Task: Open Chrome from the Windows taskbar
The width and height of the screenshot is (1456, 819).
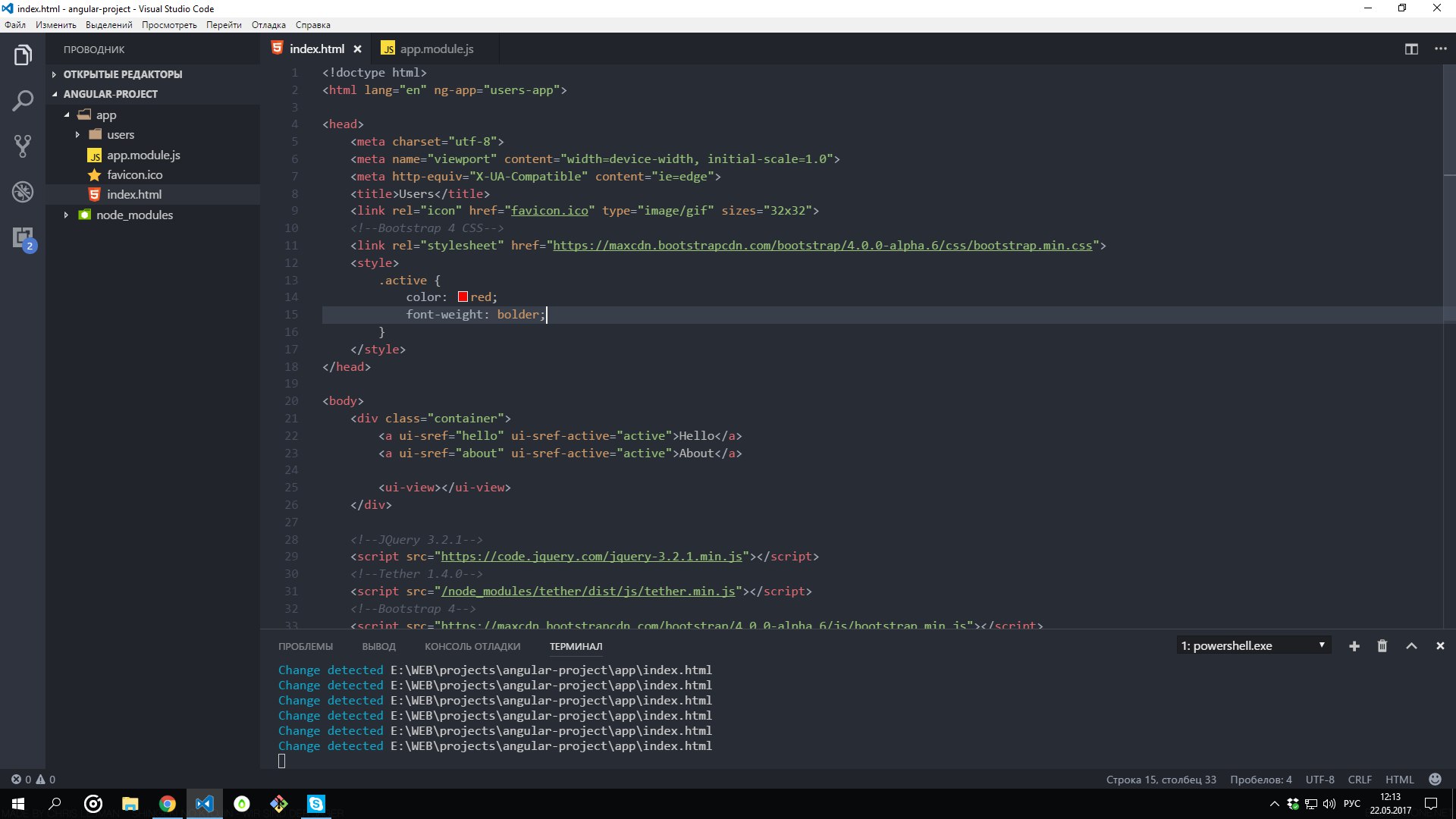Action: coord(168,804)
